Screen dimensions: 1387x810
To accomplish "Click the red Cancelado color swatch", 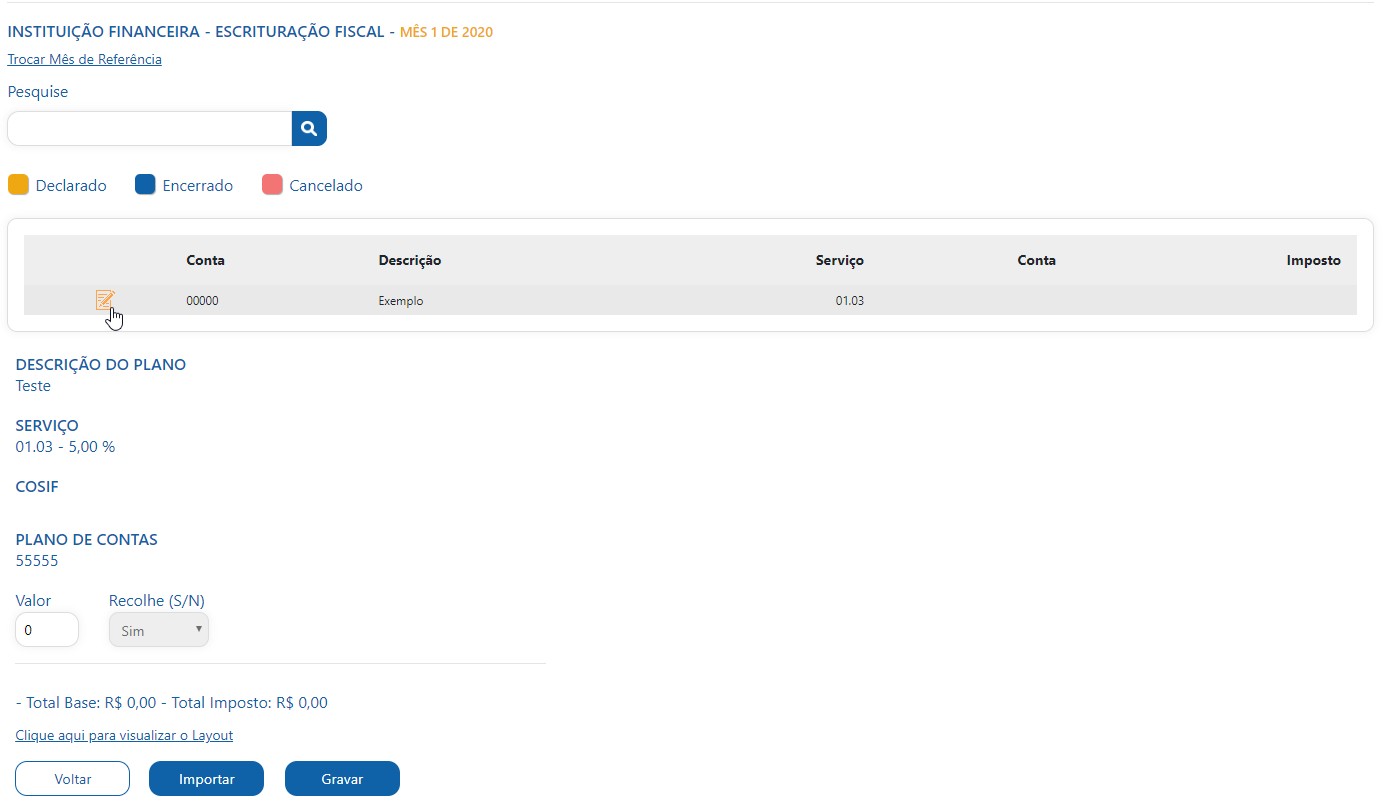I will click(272, 185).
